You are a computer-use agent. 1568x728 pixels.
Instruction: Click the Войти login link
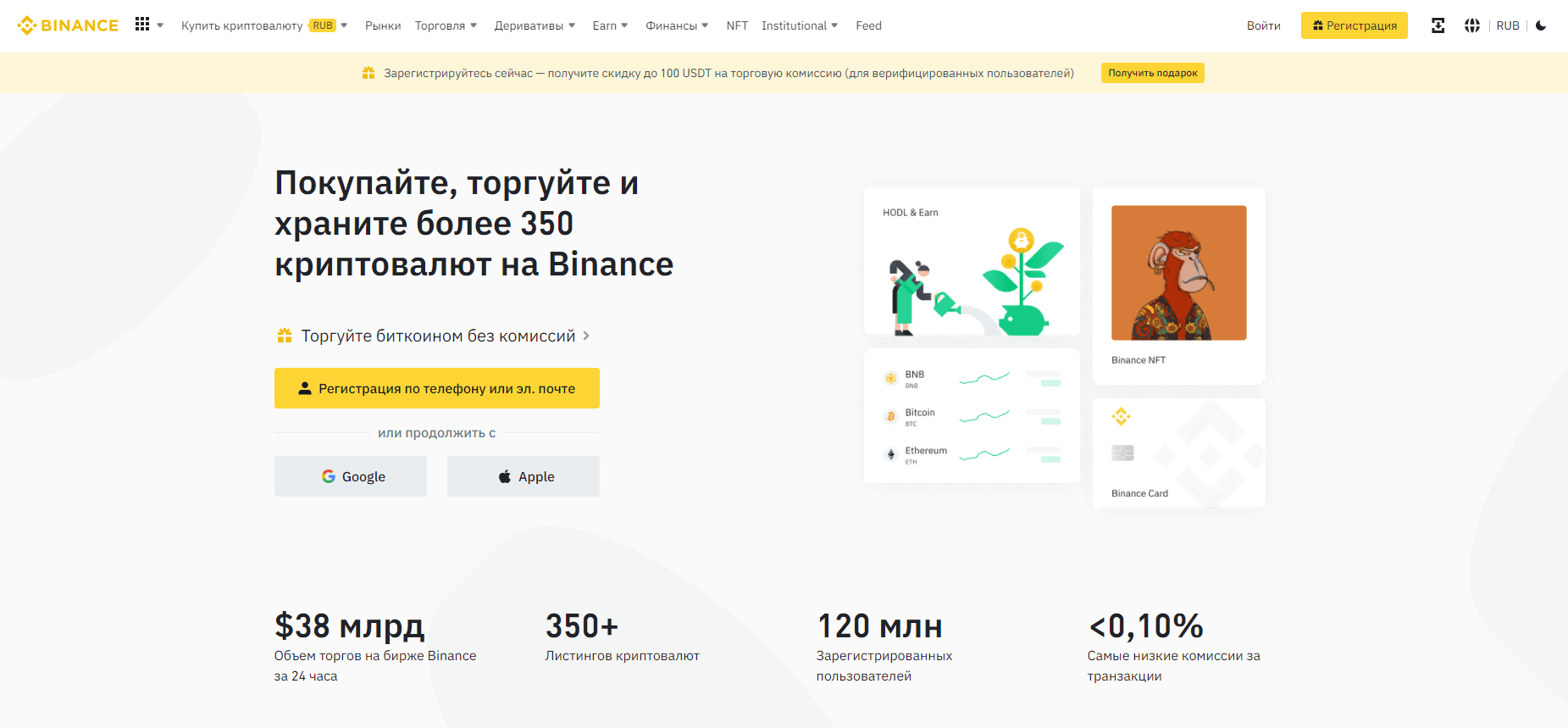pyautogui.click(x=1263, y=25)
